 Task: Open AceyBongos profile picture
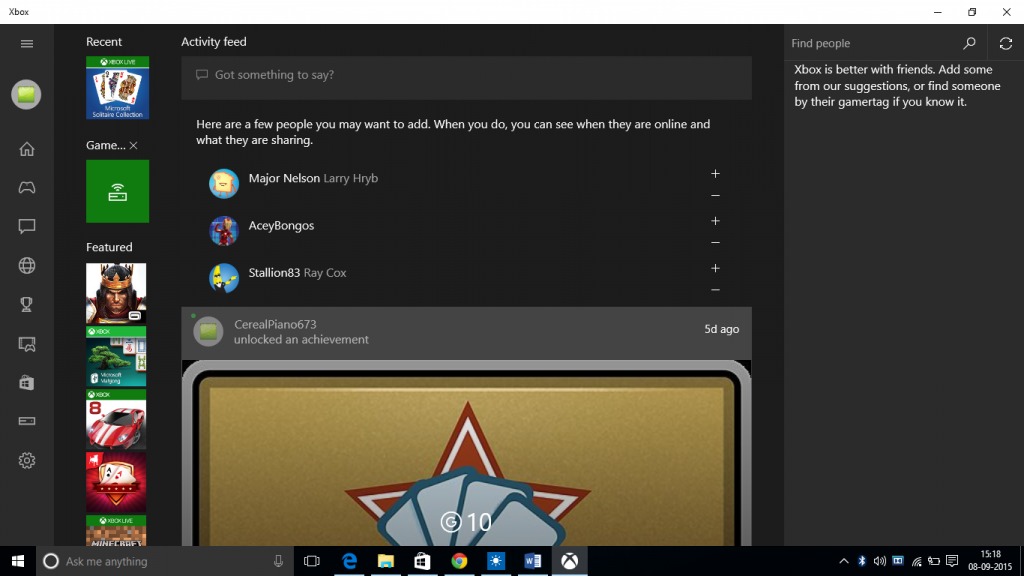(x=224, y=231)
